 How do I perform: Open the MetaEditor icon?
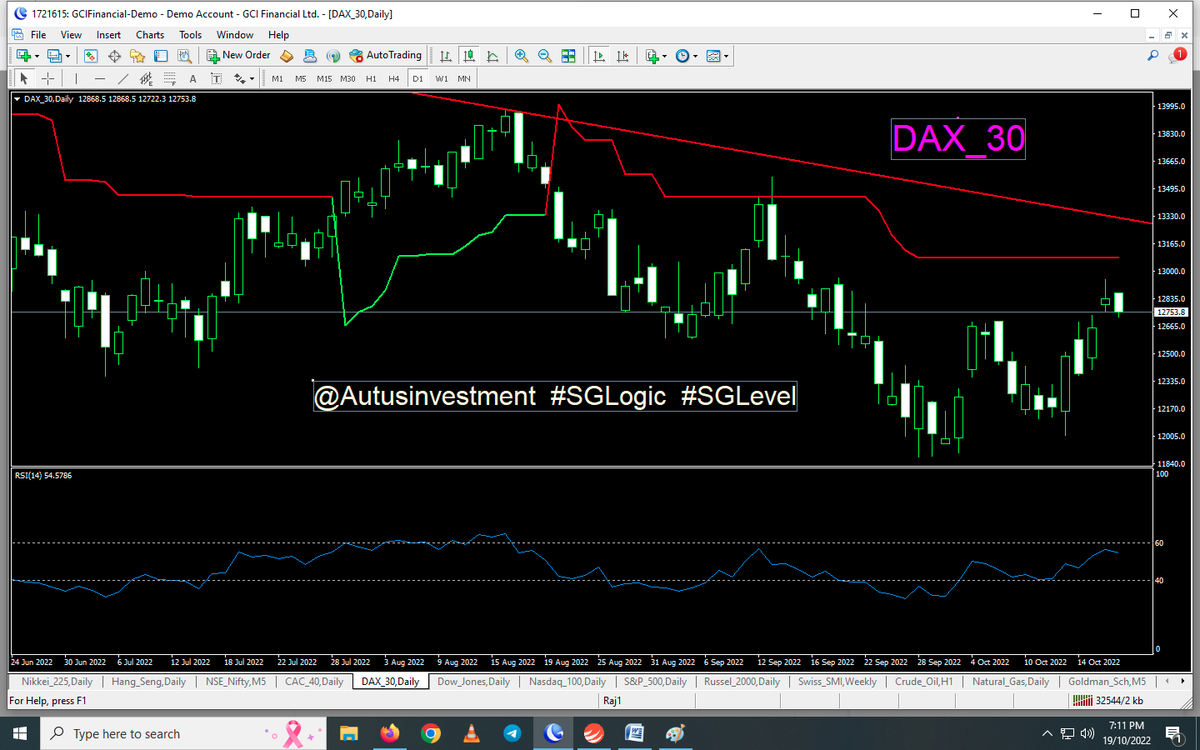coord(286,56)
